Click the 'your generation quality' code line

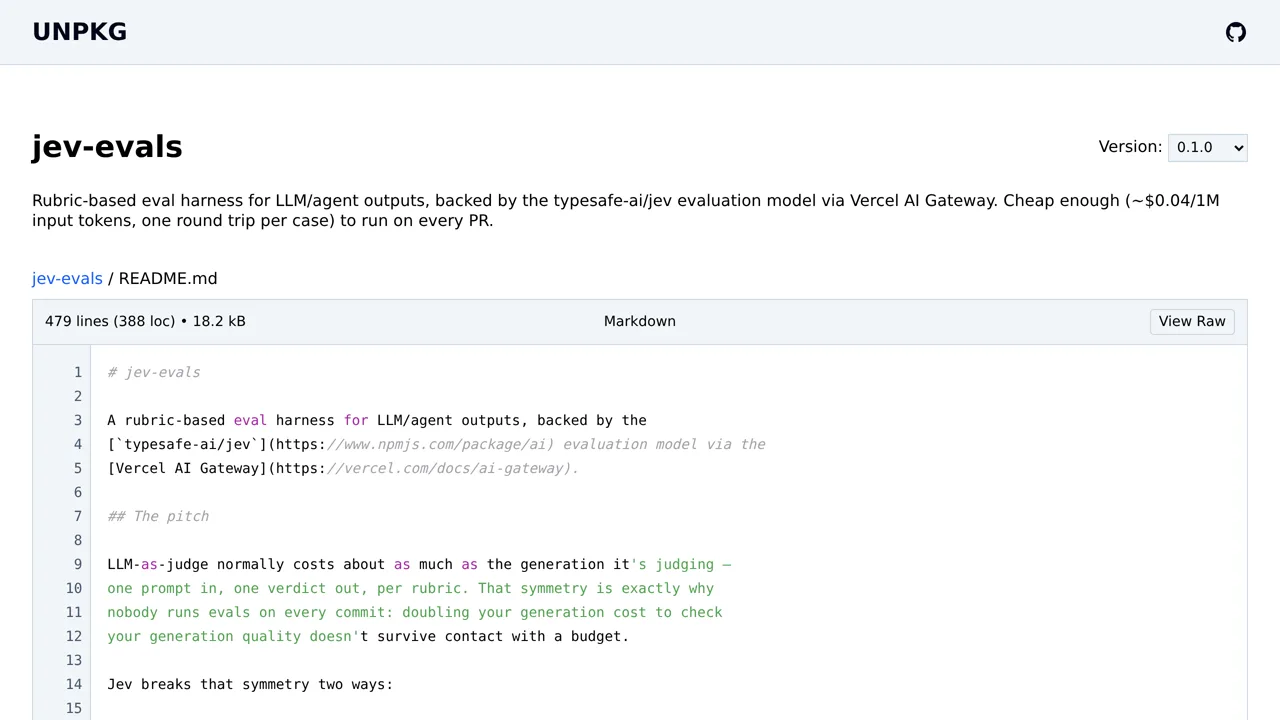[x=368, y=636]
